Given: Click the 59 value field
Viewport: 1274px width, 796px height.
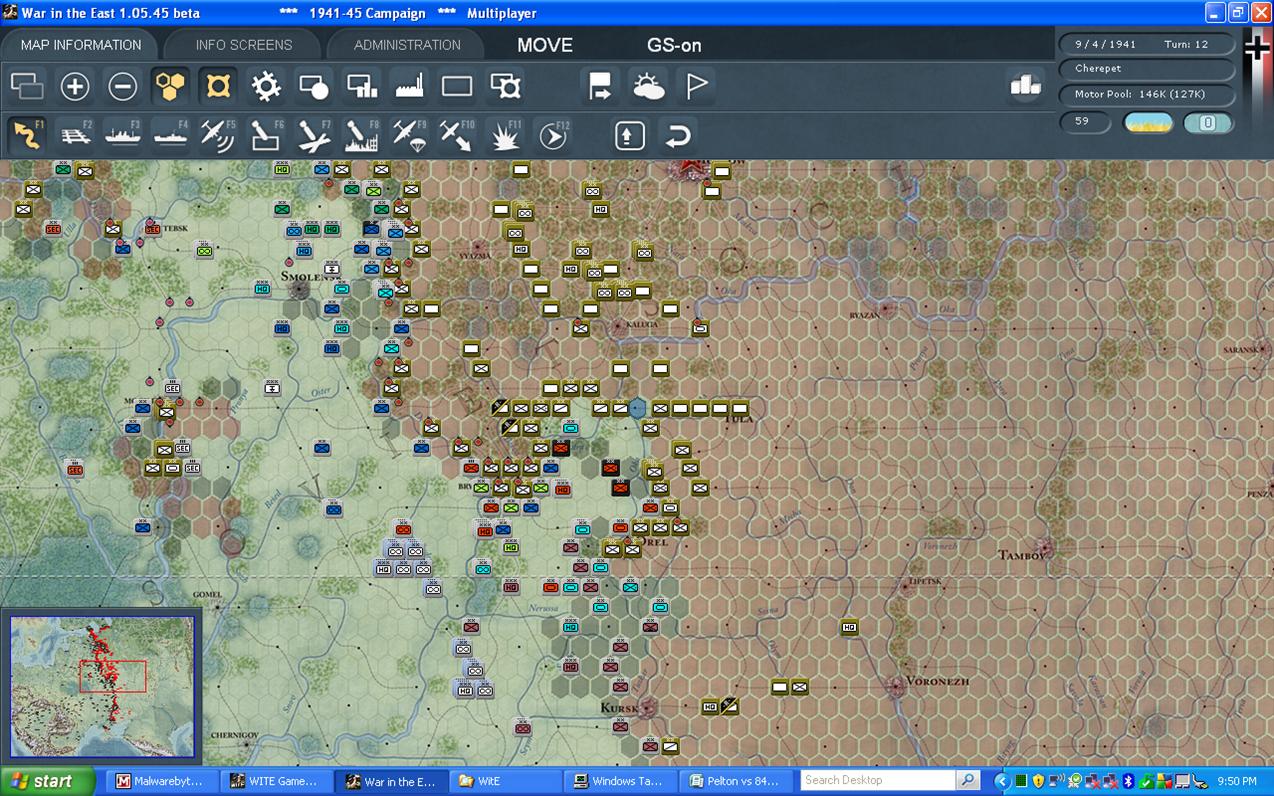Looking at the screenshot, I should pos(1086,122).
